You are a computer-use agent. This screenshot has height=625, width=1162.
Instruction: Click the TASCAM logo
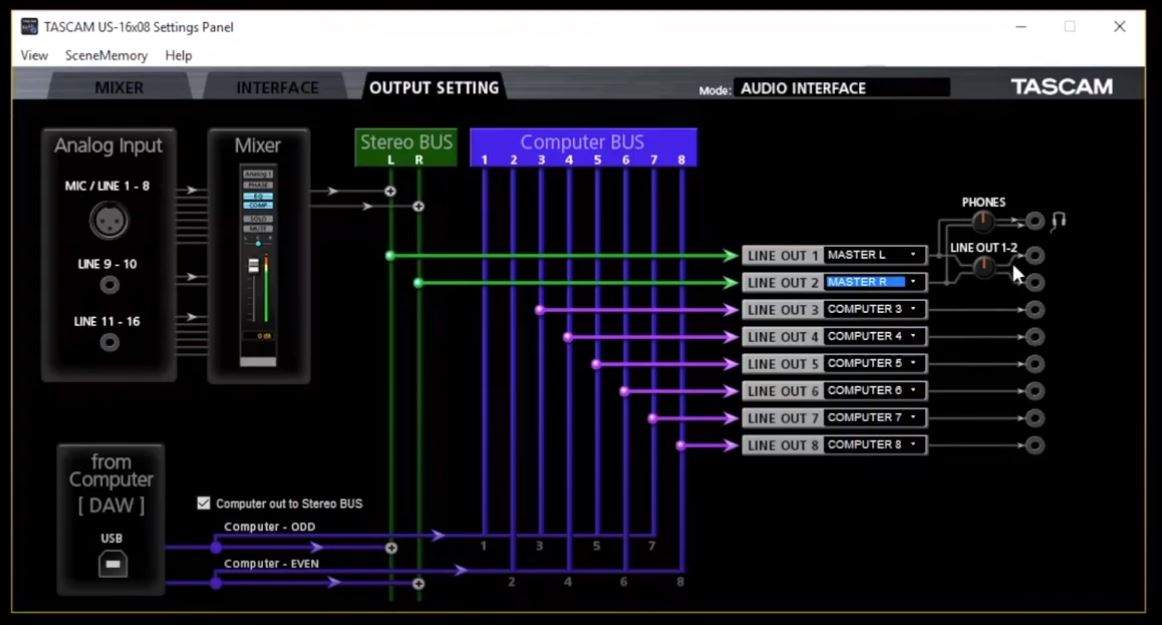[1061, 87]
